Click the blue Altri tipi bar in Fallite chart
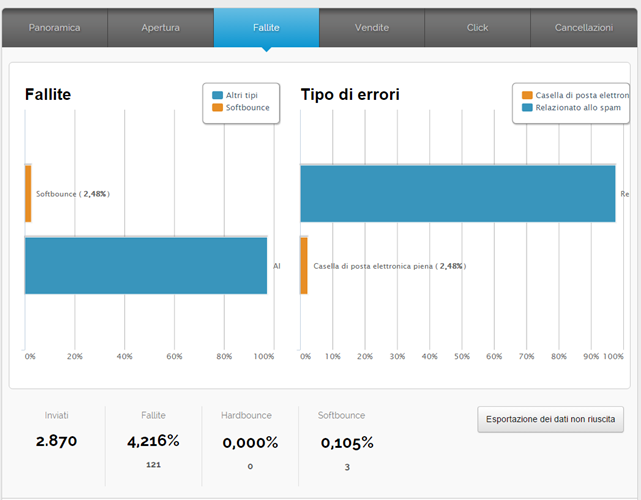The width and height of the screenshot is (641, 500). (146, 266)
